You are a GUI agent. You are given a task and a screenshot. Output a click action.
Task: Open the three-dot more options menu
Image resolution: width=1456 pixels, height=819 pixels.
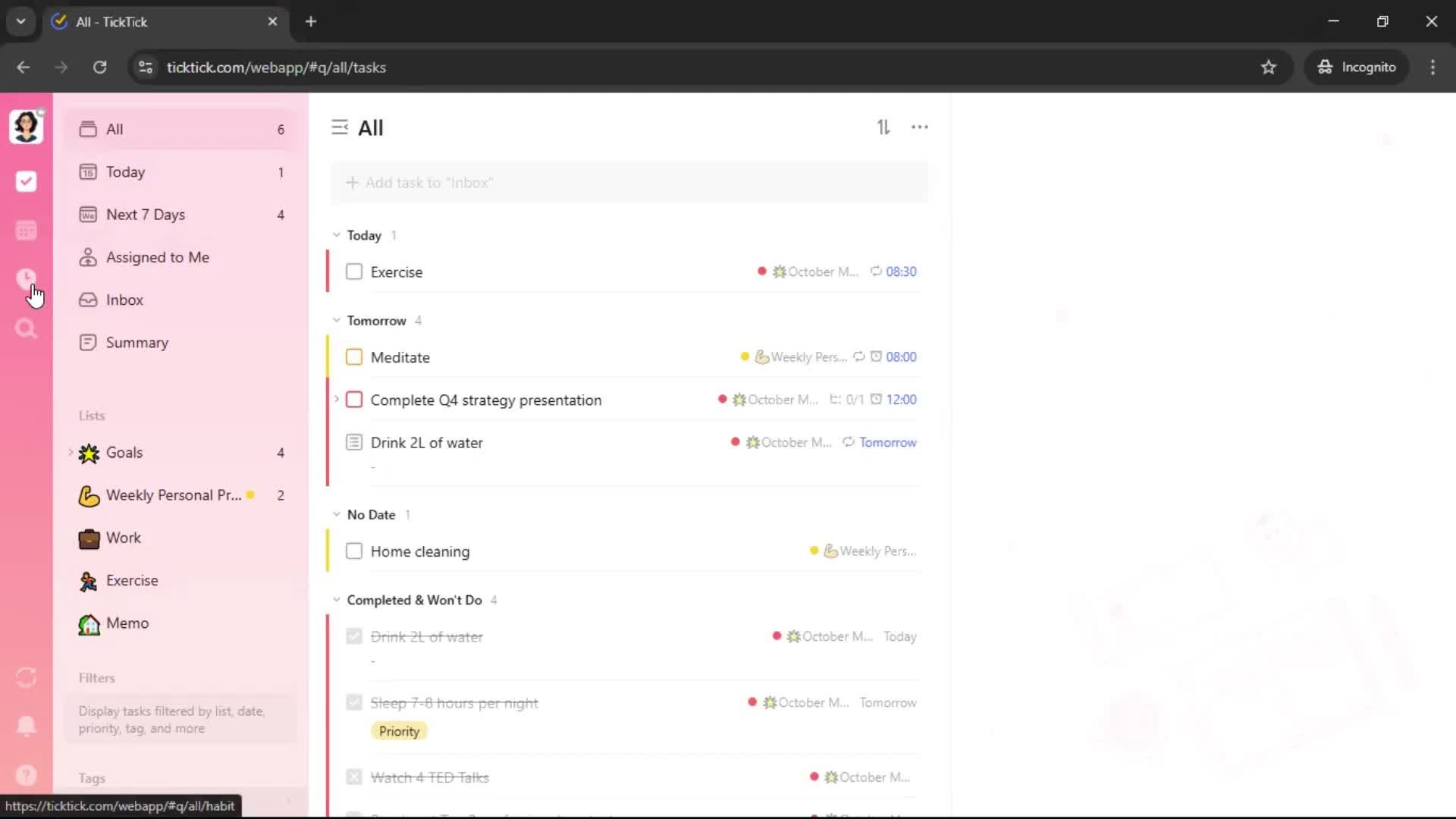[919, 127]
